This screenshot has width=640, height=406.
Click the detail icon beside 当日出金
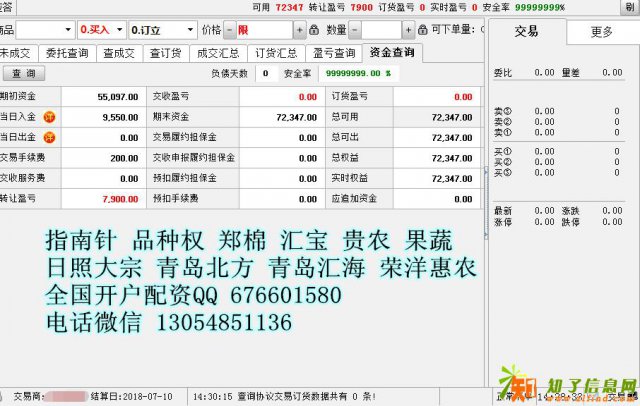48,138
